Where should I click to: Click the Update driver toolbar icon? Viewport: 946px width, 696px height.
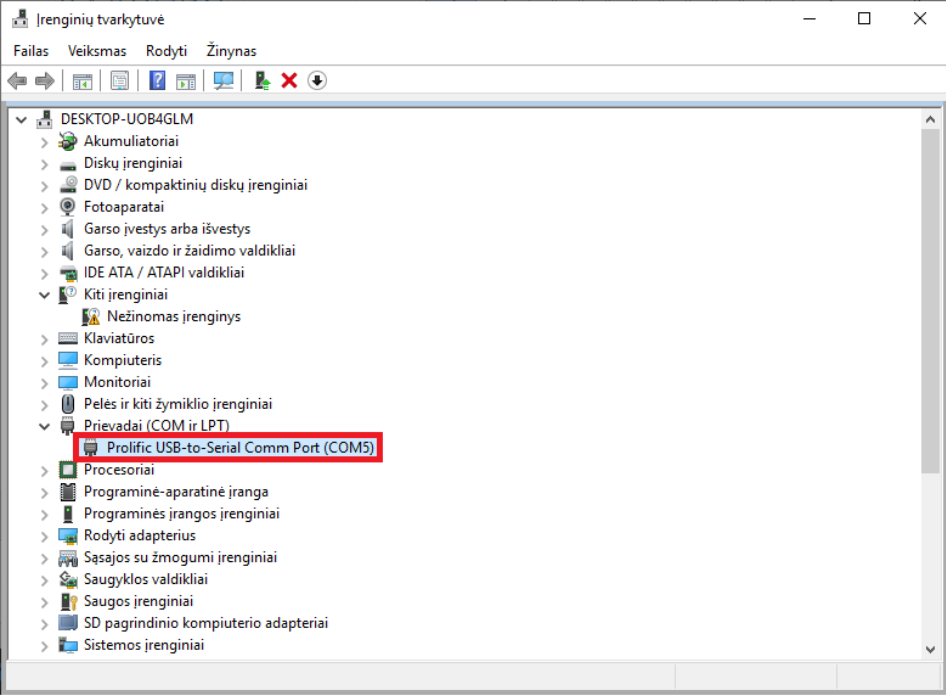262,81
